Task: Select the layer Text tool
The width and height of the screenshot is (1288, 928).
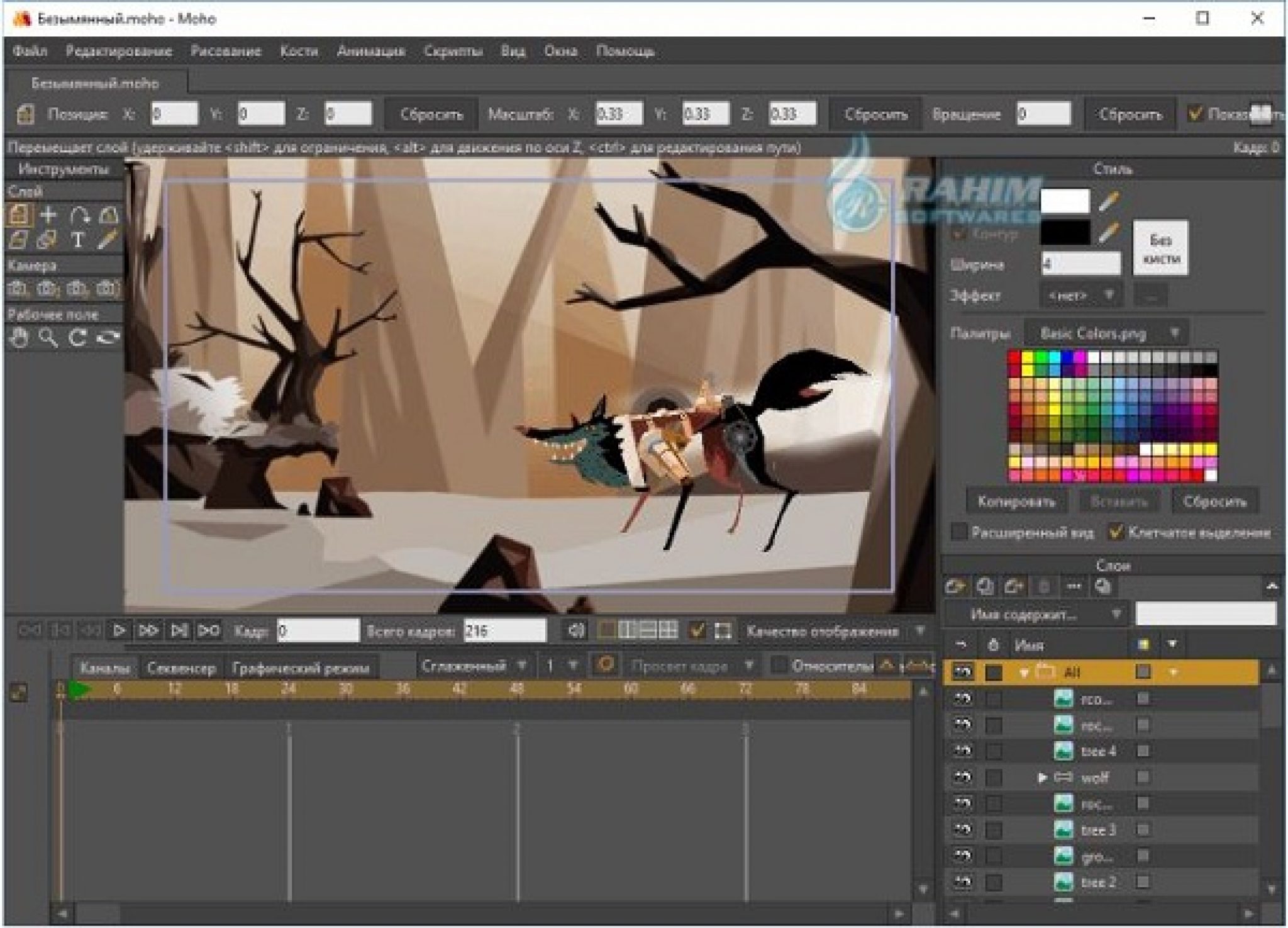Action: pos(78,240)
